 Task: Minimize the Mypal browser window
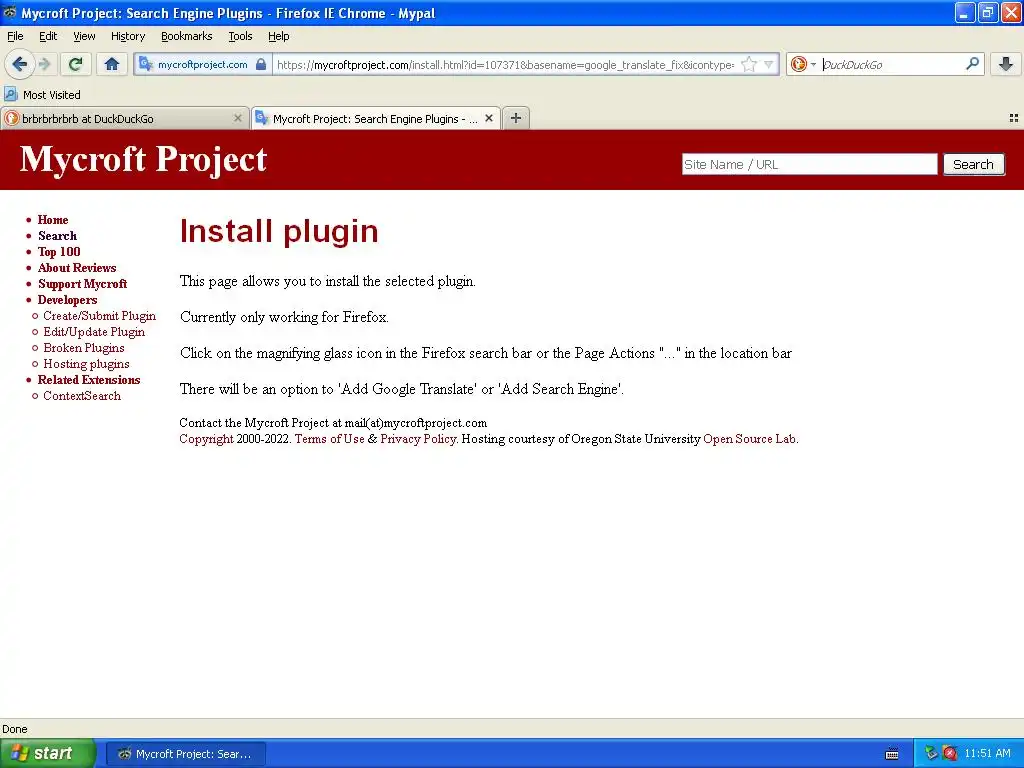pos(965,12)
